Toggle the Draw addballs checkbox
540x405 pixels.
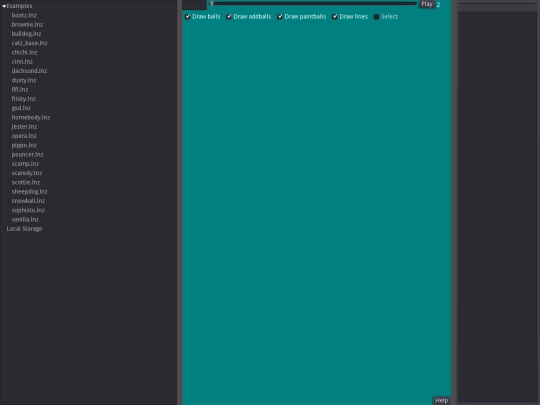229,17
